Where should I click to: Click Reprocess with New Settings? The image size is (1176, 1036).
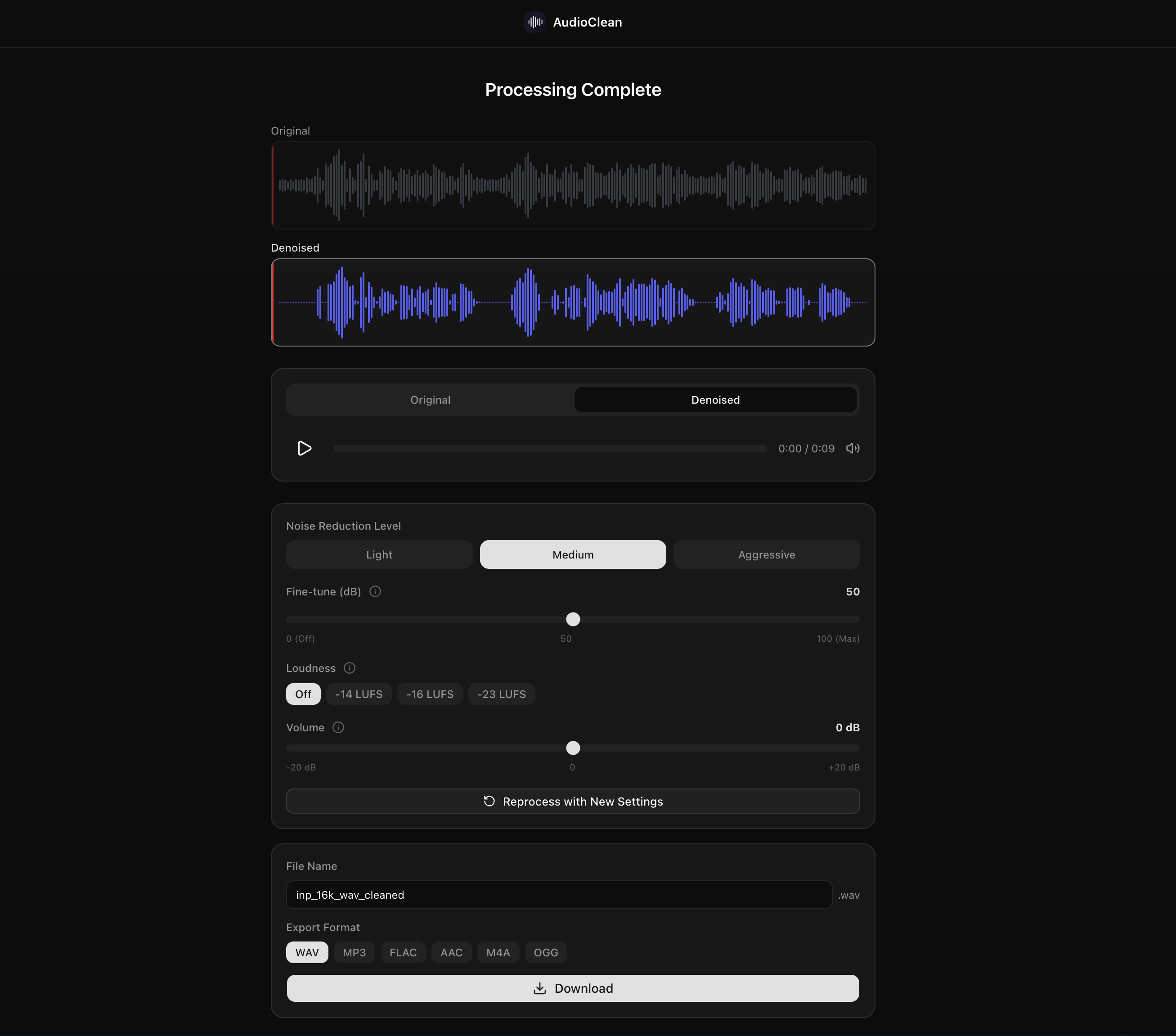coord(572,801)
